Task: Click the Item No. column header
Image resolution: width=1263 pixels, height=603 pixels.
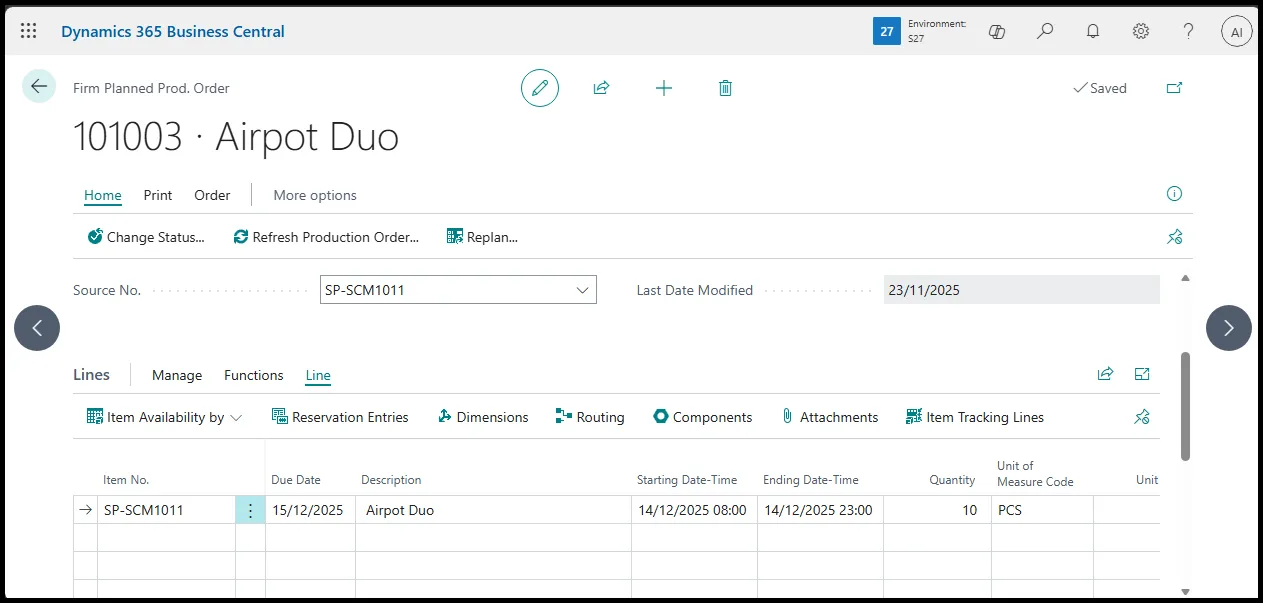Action: point(126,480)
